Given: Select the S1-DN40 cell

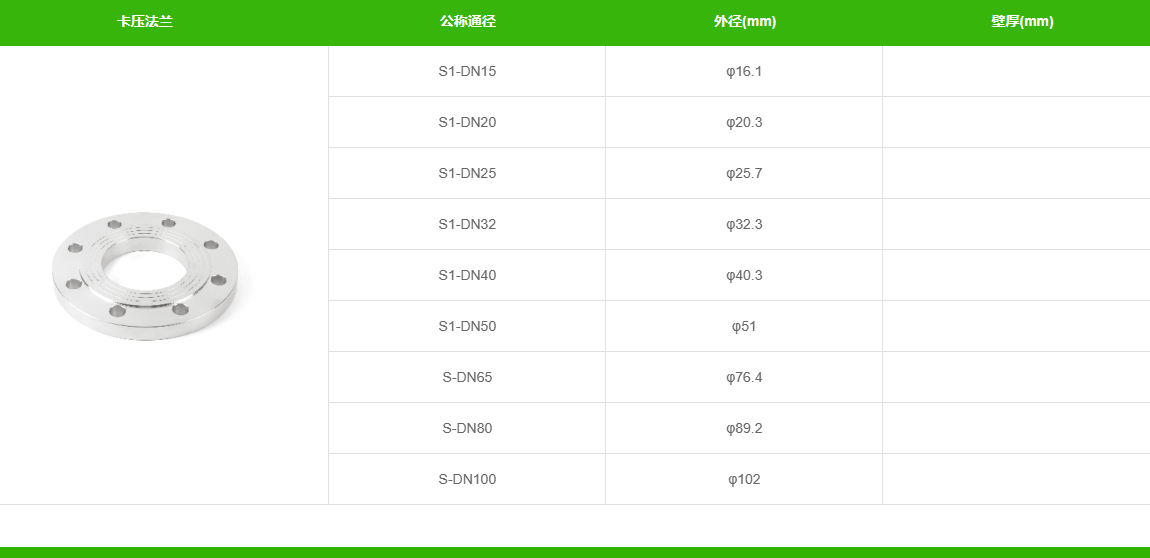Looking at the screenshot, I should pyautogui.click(x=467, y=276).
